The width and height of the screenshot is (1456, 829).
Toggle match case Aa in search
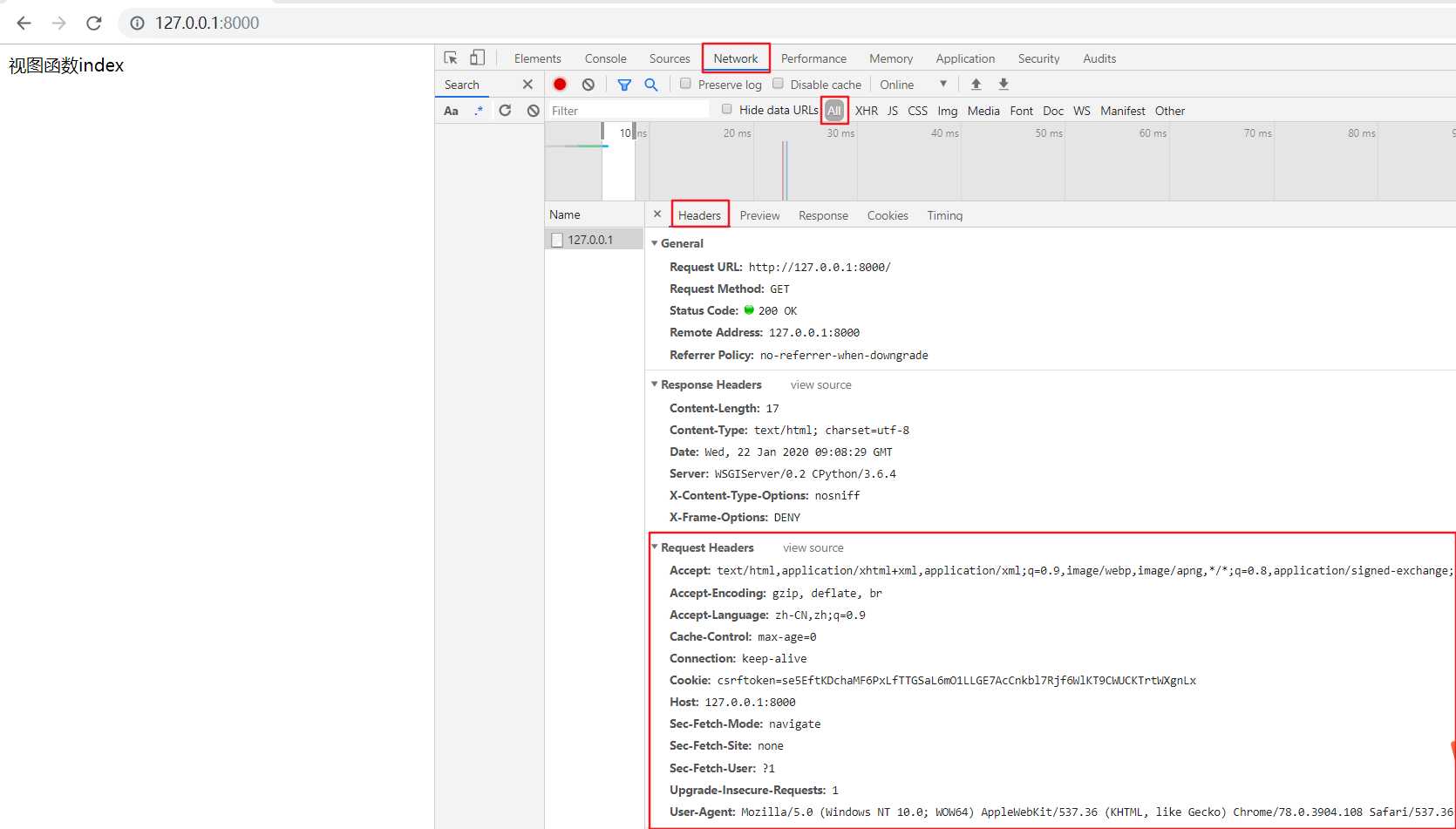451,111
